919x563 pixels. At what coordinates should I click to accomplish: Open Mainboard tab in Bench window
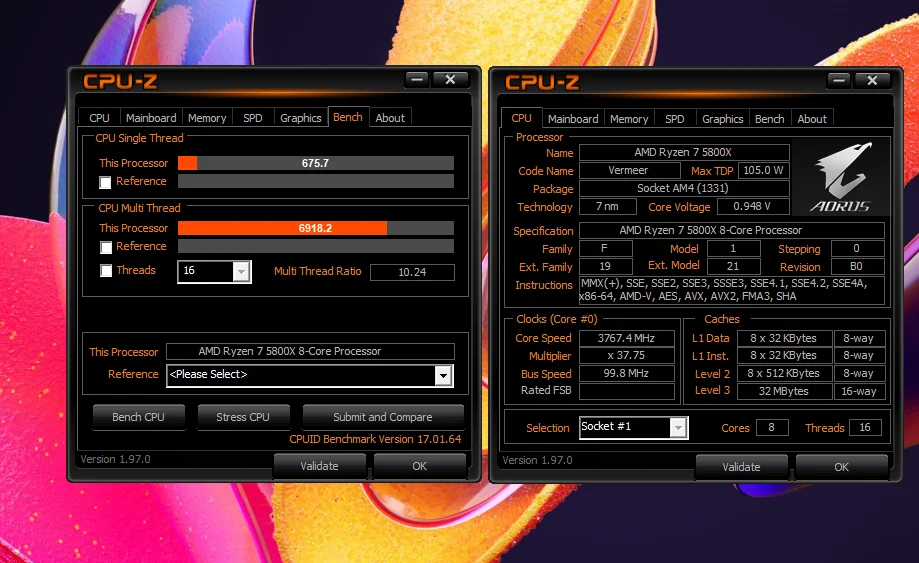click(151, 118)
